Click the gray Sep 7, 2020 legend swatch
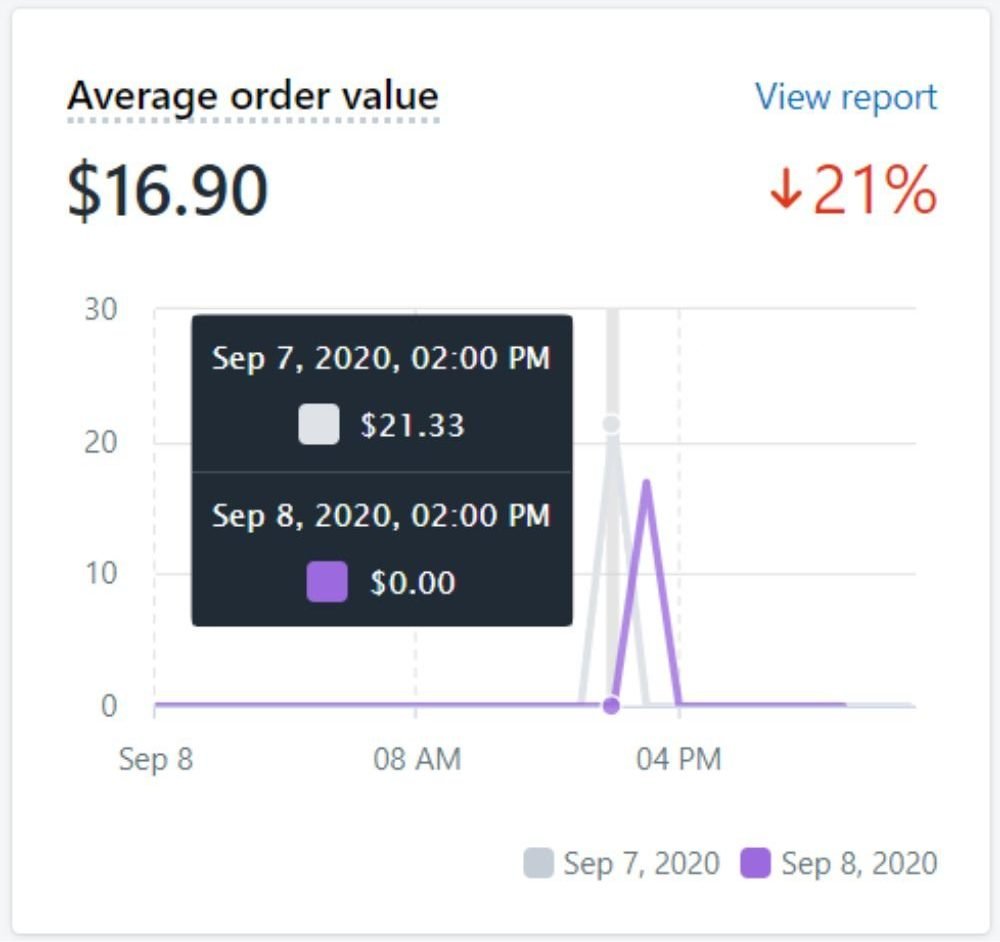 [538, 863]
